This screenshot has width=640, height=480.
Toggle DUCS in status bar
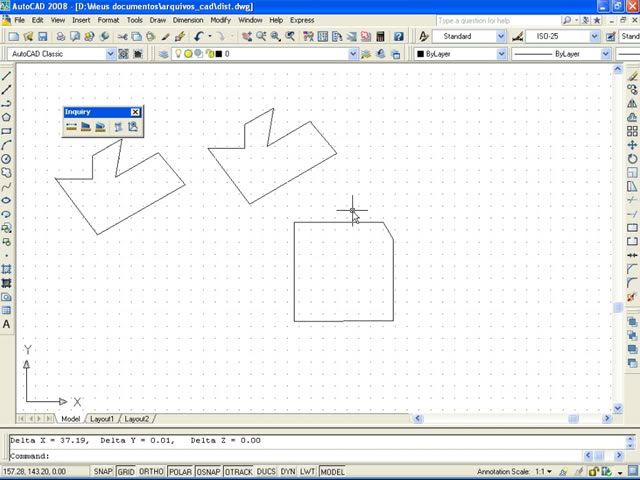(266, 471)
